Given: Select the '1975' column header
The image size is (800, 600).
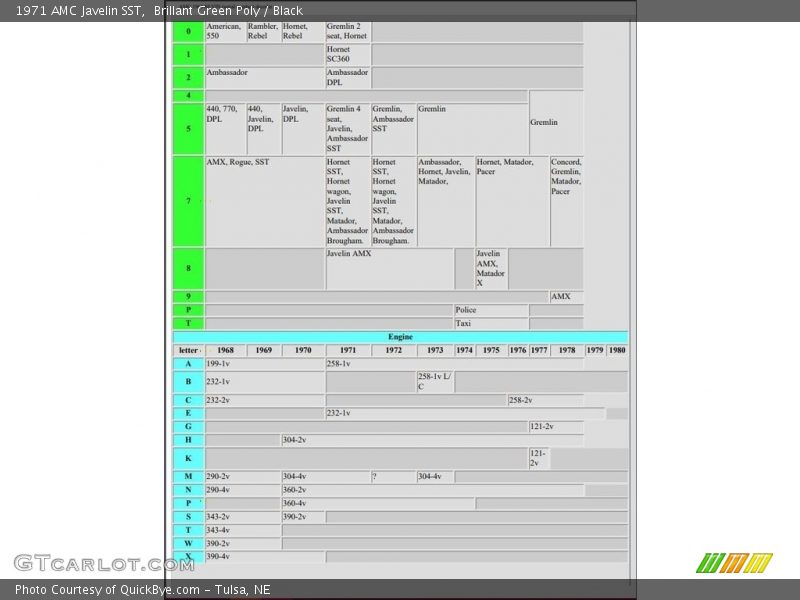Looking at the screenshot, I should point(491,351).
